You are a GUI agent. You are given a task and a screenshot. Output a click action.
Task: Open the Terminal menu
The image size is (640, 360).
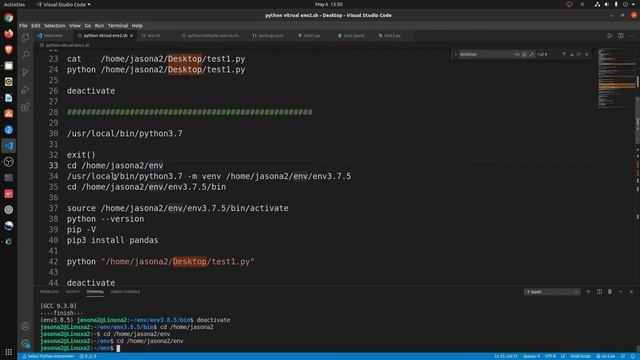click(118, 25)
